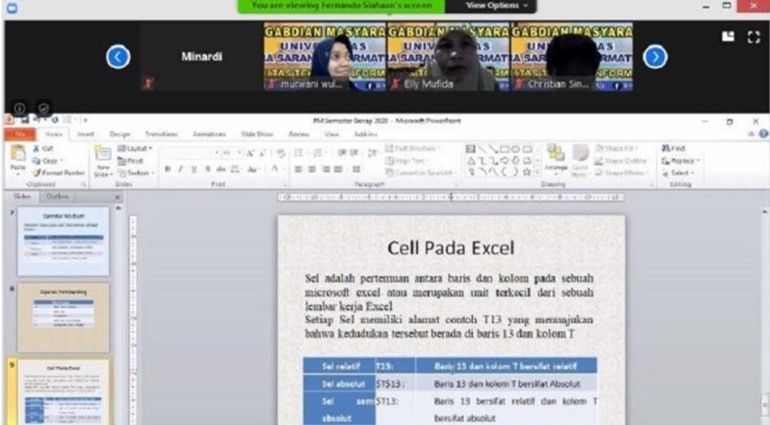Click the Arrange button
This screenshot has height=425, width=770.
(556, 158)
